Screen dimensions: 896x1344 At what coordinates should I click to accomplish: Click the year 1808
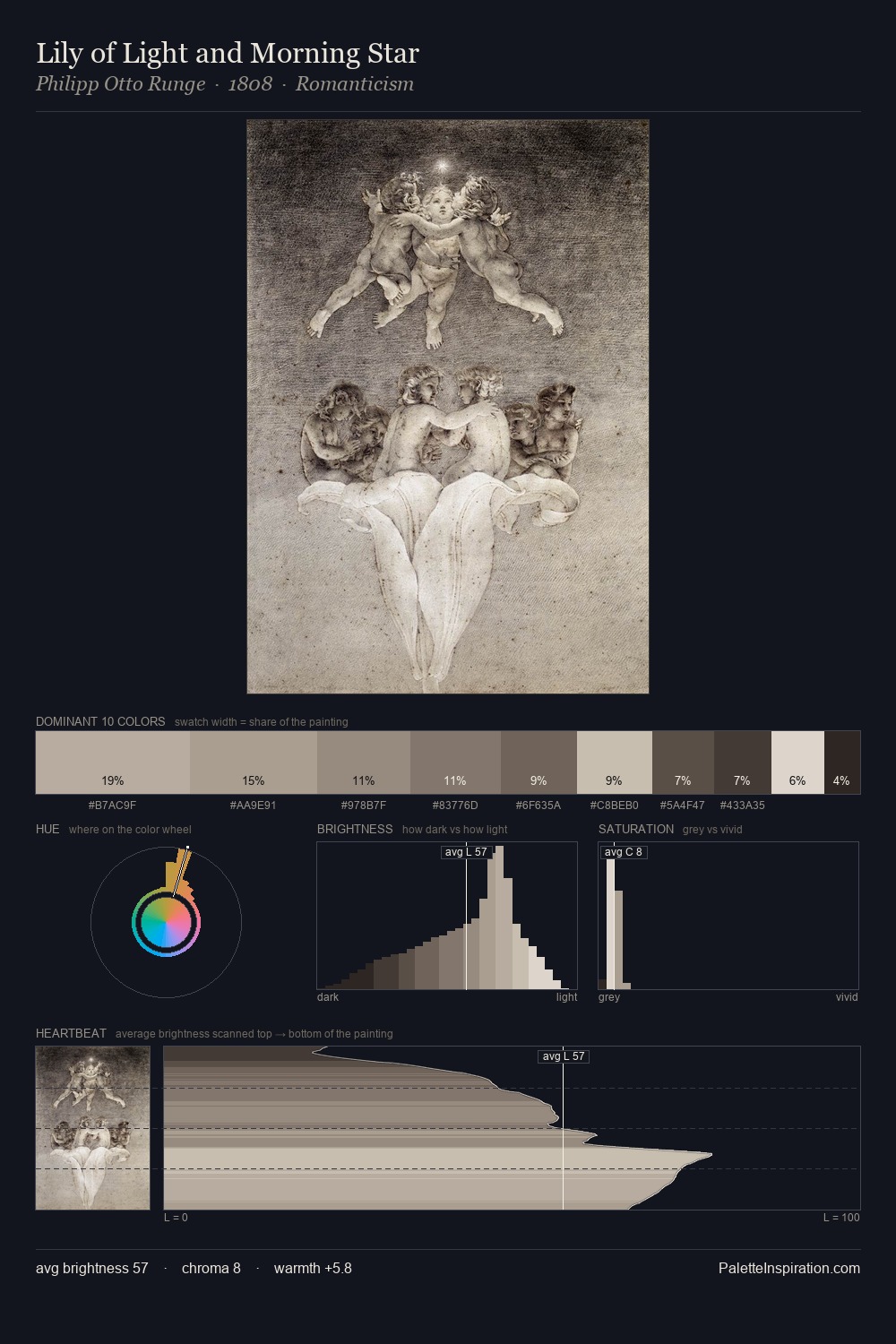[x=250, y=84]
